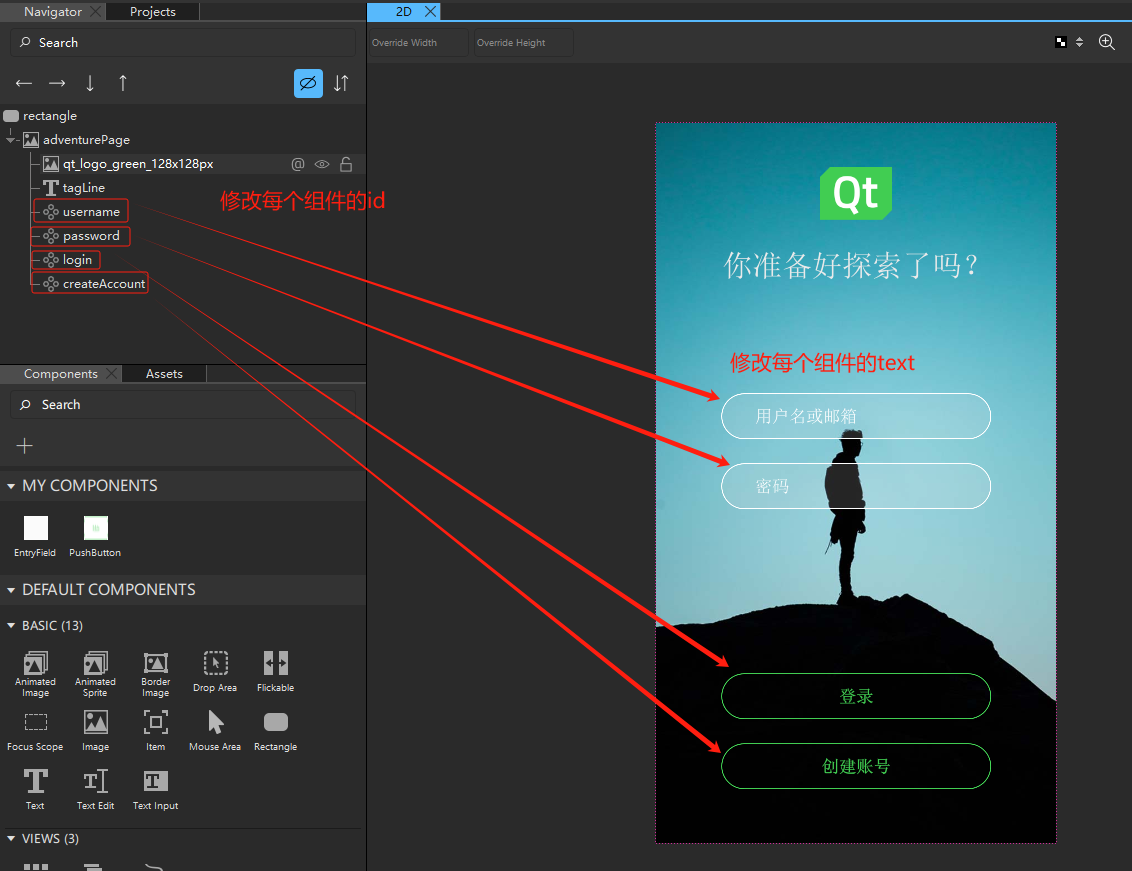
Task: Close the 2D view tab
Action: click(x=430, y=12)
